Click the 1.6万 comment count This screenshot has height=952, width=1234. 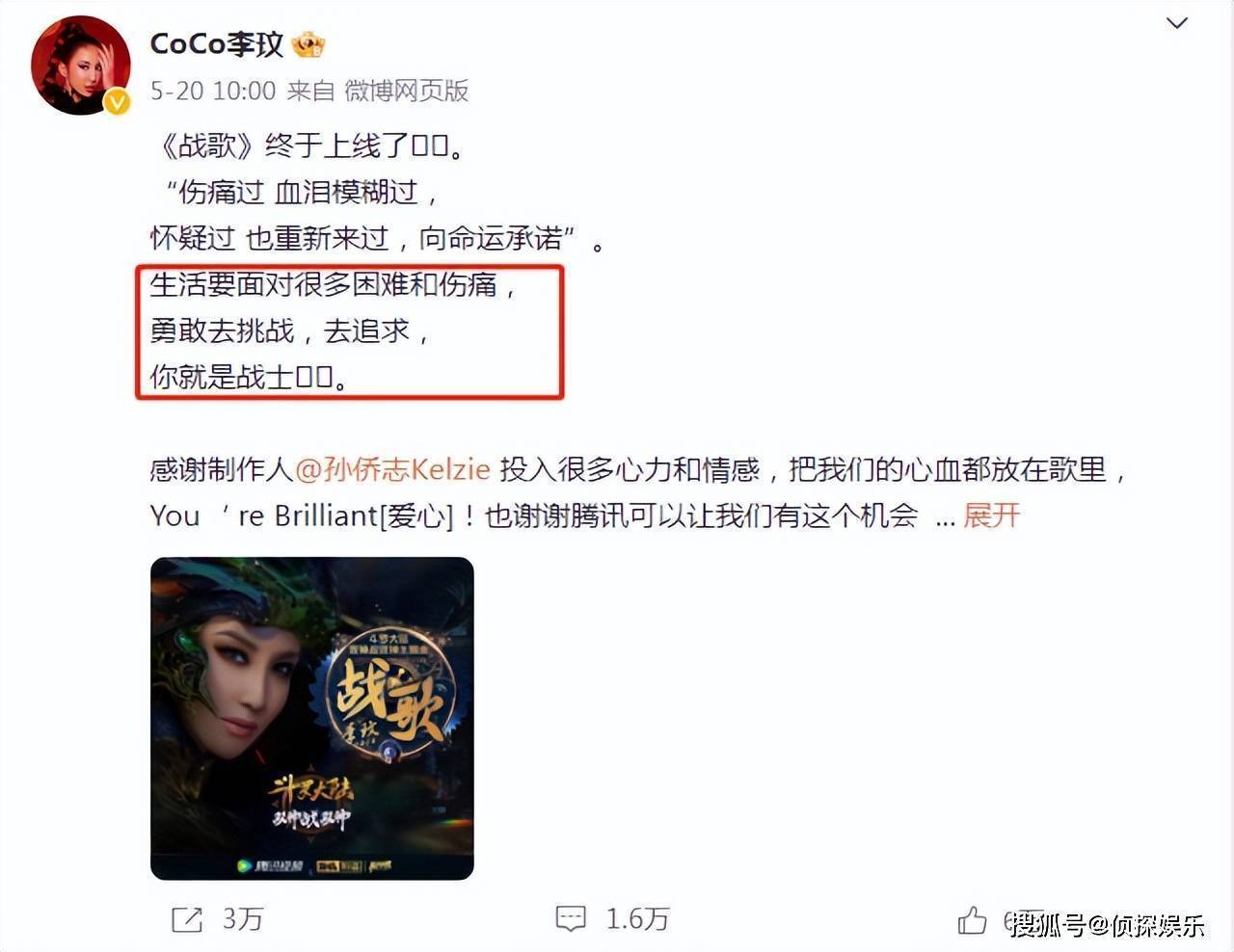click(637, 919)
